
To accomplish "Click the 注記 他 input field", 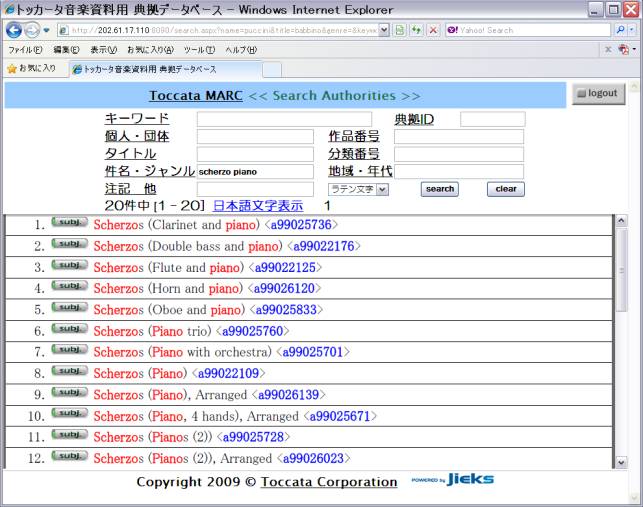I will (x=255, y=190).
